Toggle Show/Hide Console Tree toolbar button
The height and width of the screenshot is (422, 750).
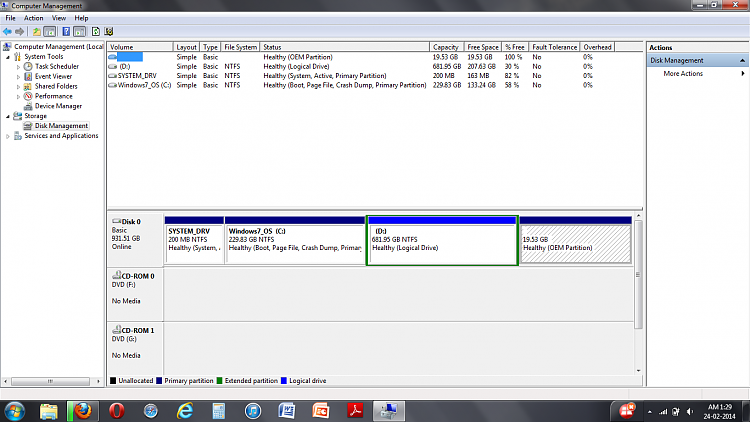(49, 32)
